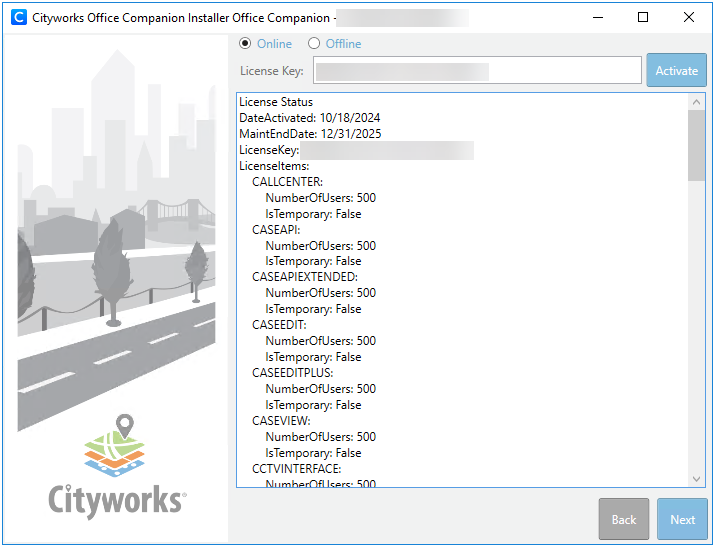Screen dimensions: 714x546
Task: Click the 'License Status' heading text
Action: (276, 102)
